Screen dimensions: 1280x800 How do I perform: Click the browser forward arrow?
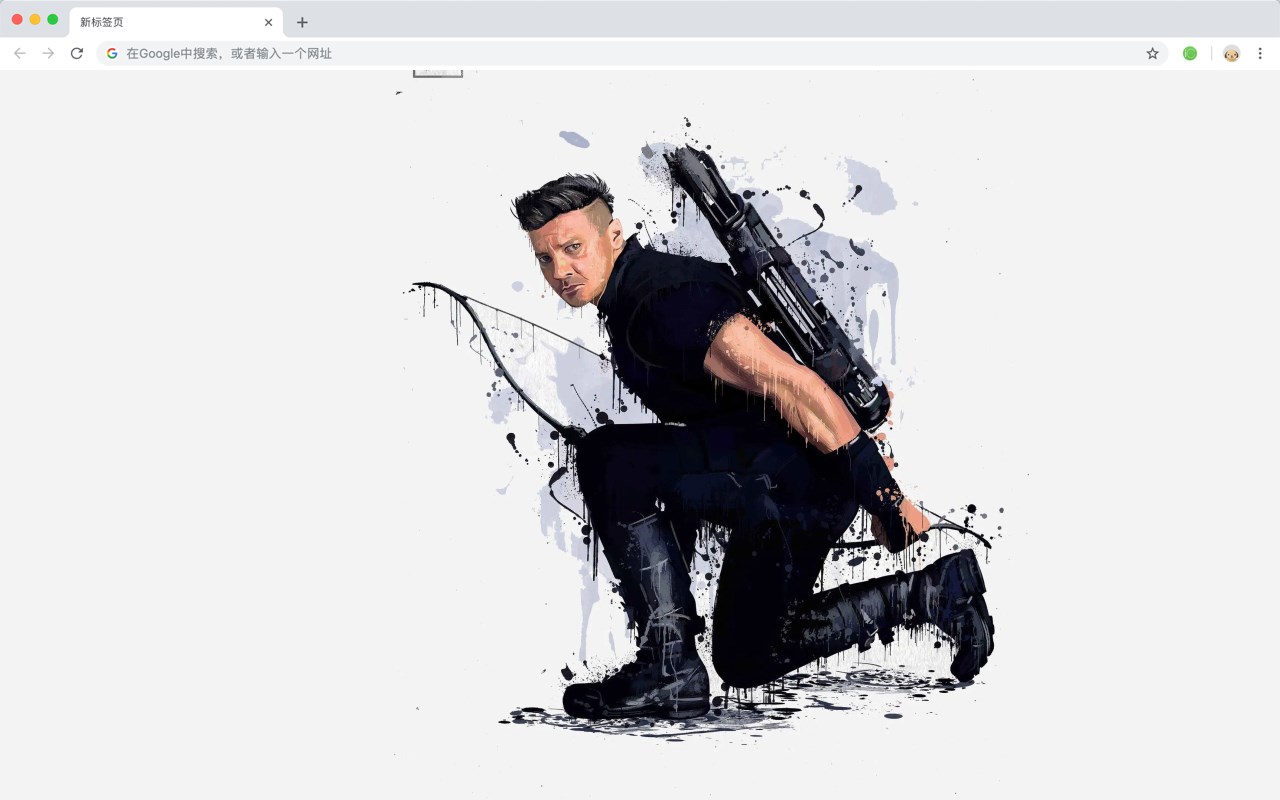tap(48, 53)
